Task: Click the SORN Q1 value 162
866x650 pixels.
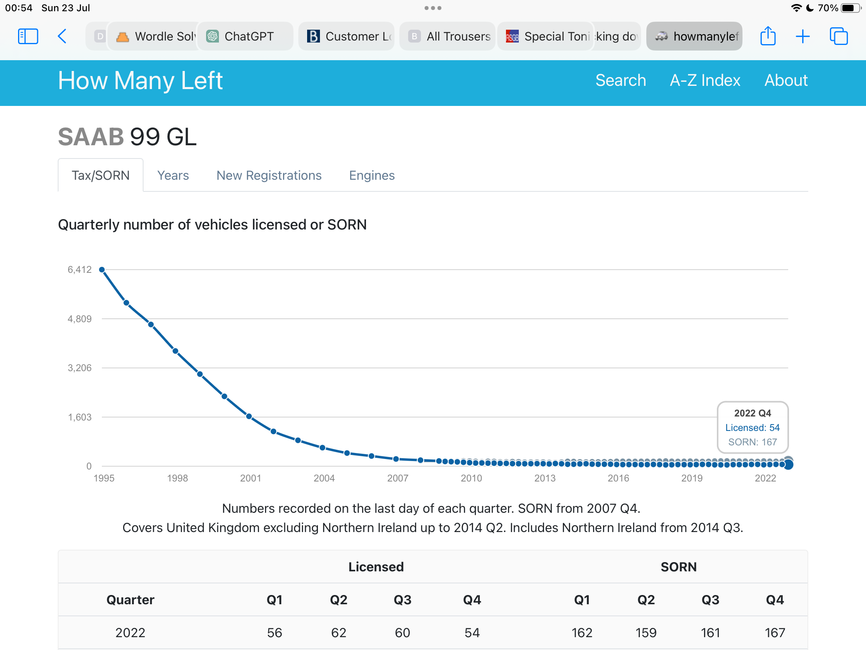Action: pyautogui.click(x=582, y=633)
